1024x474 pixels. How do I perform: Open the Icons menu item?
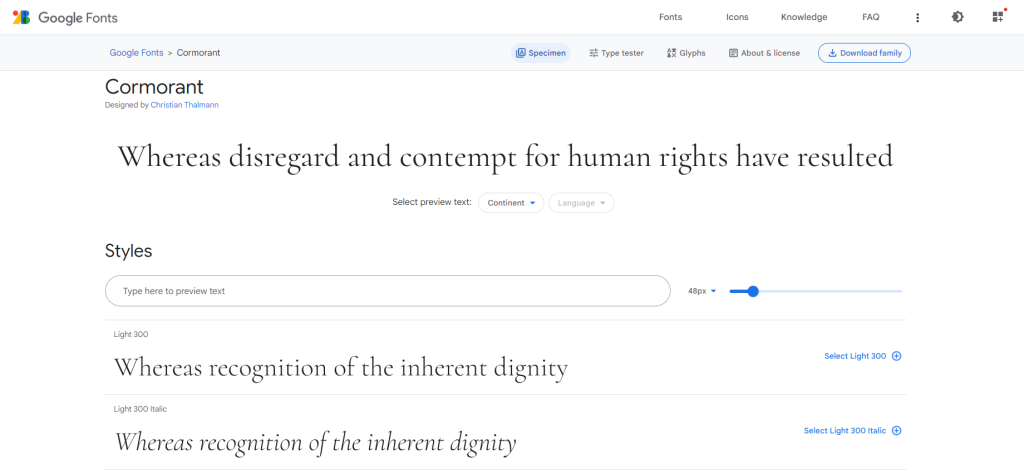point(737,17)
